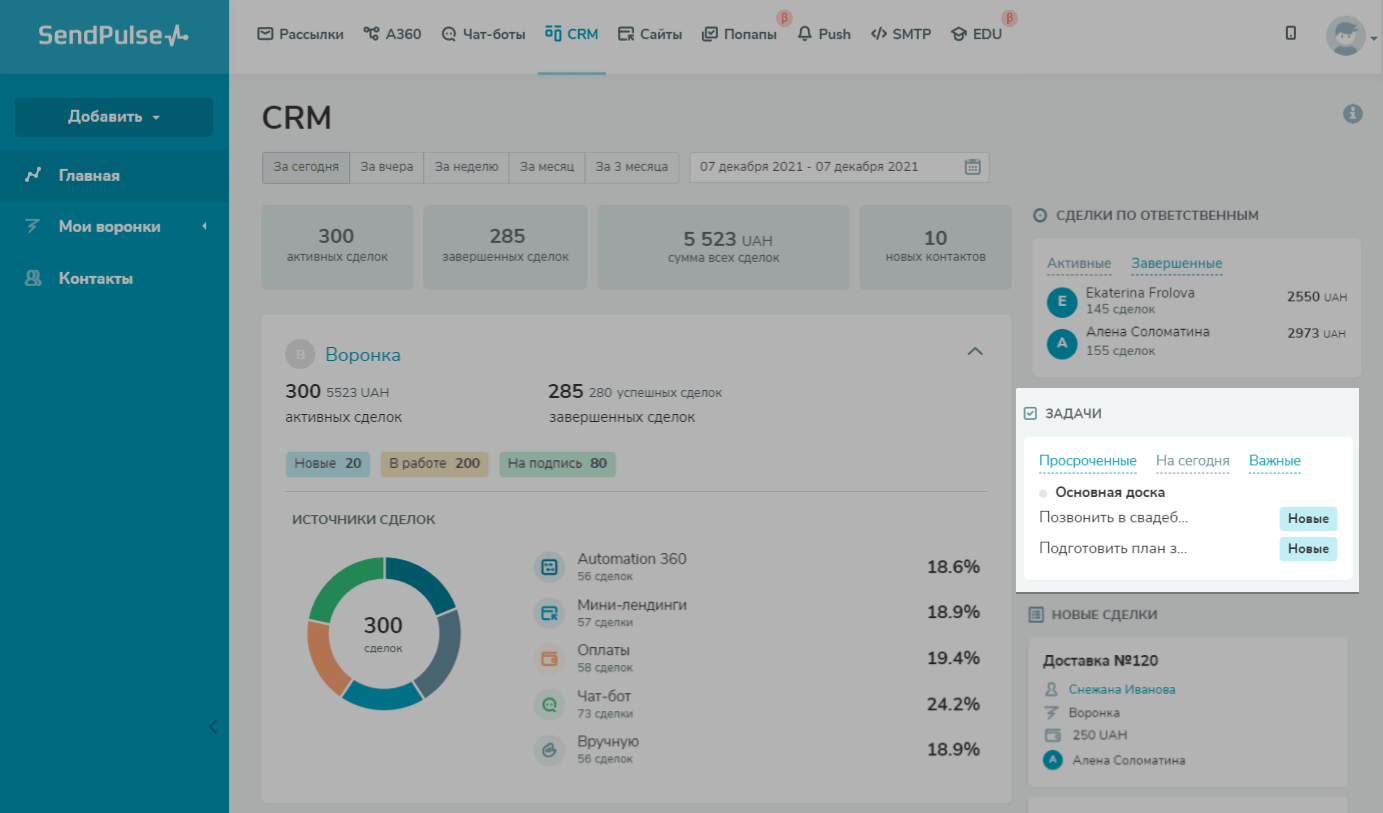Open the Добавить dropdown button
The image size is (1383, 813).
[114, 117]
